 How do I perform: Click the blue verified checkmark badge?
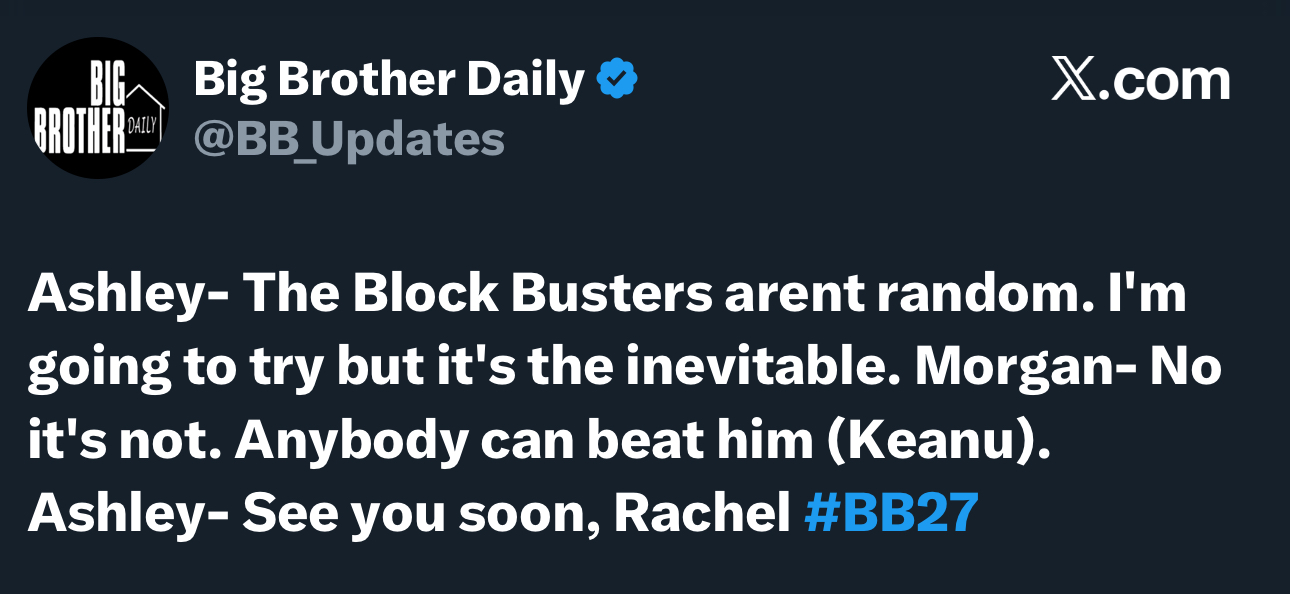coord(618,80)
